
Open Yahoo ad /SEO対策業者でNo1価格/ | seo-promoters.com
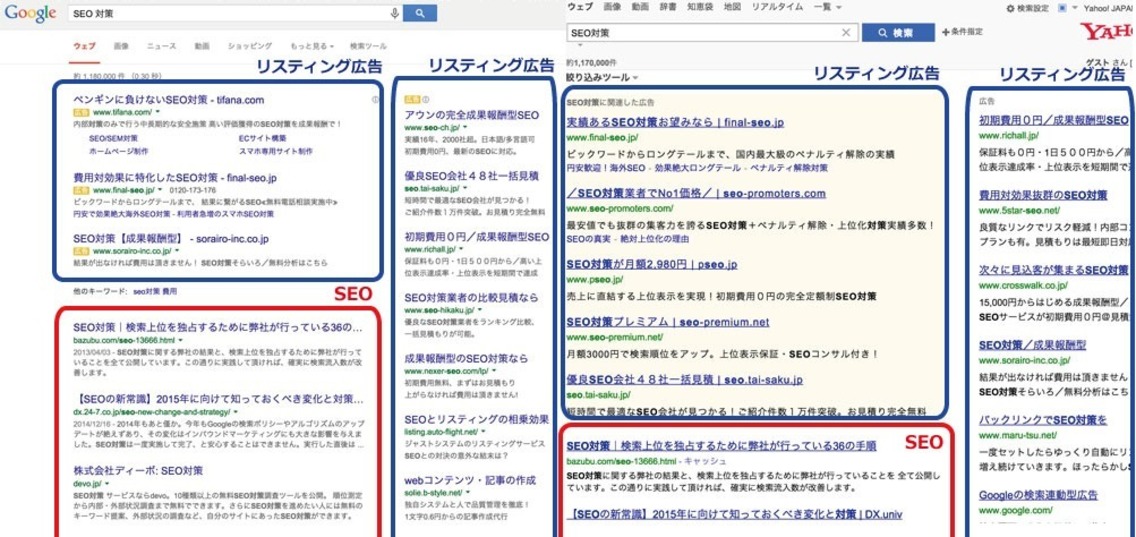coord(696,193)
